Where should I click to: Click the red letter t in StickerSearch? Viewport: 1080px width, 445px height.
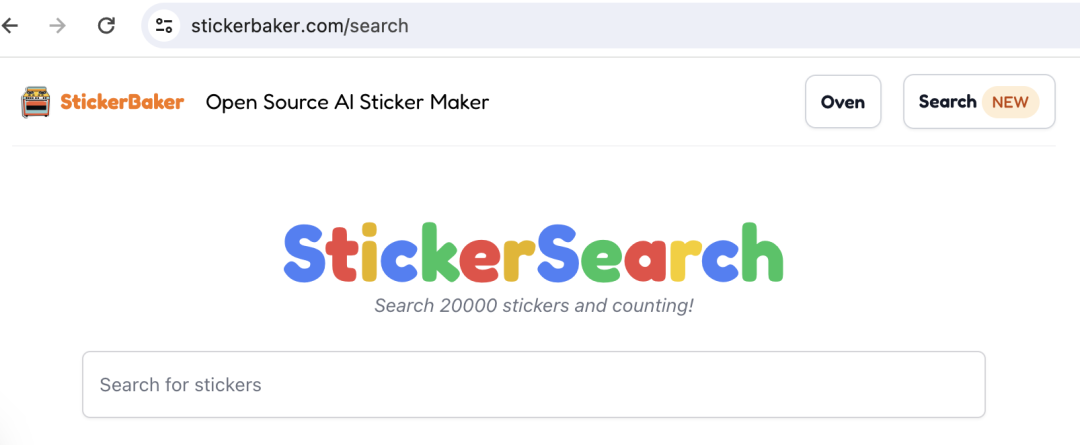click(341, 253)
